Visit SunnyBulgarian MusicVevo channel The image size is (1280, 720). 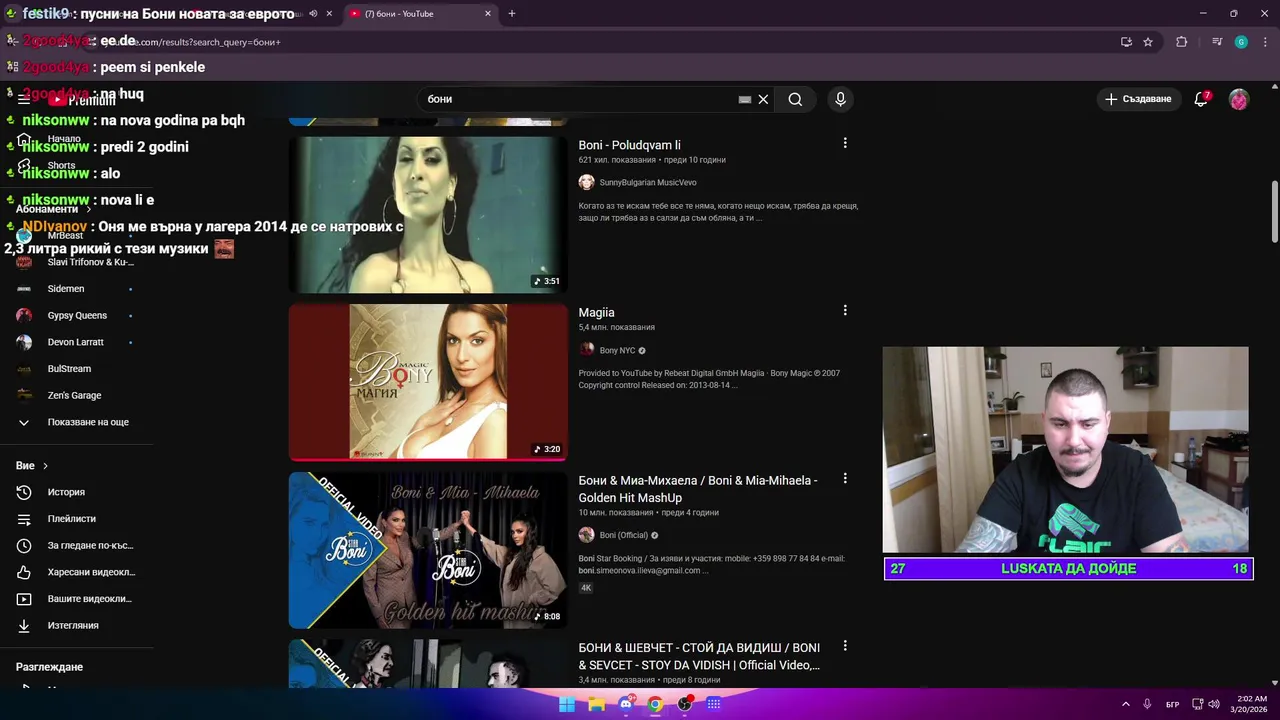(x=647, y=182)
